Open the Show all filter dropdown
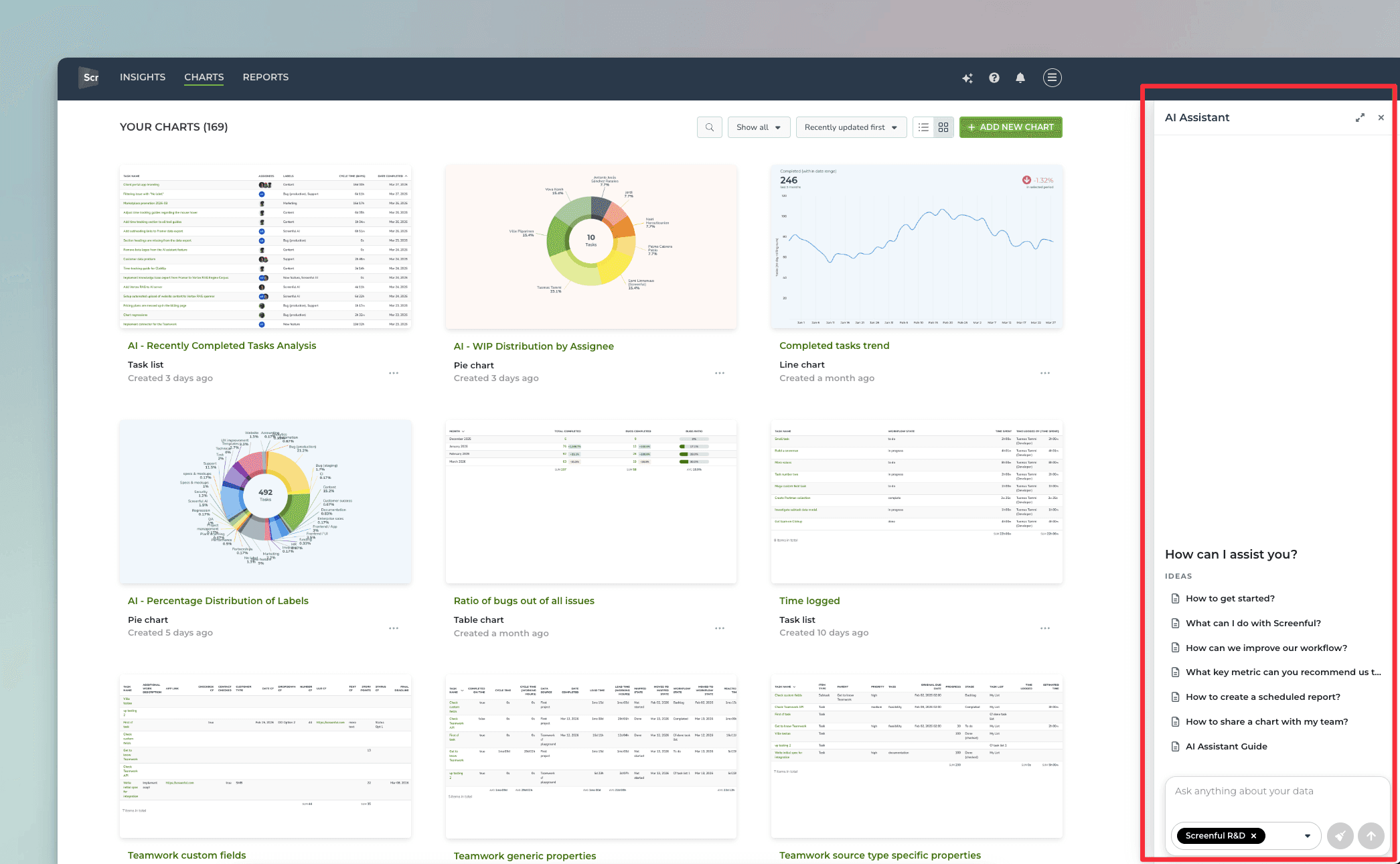Screen dimensions: 1400x864 [759, 127]
